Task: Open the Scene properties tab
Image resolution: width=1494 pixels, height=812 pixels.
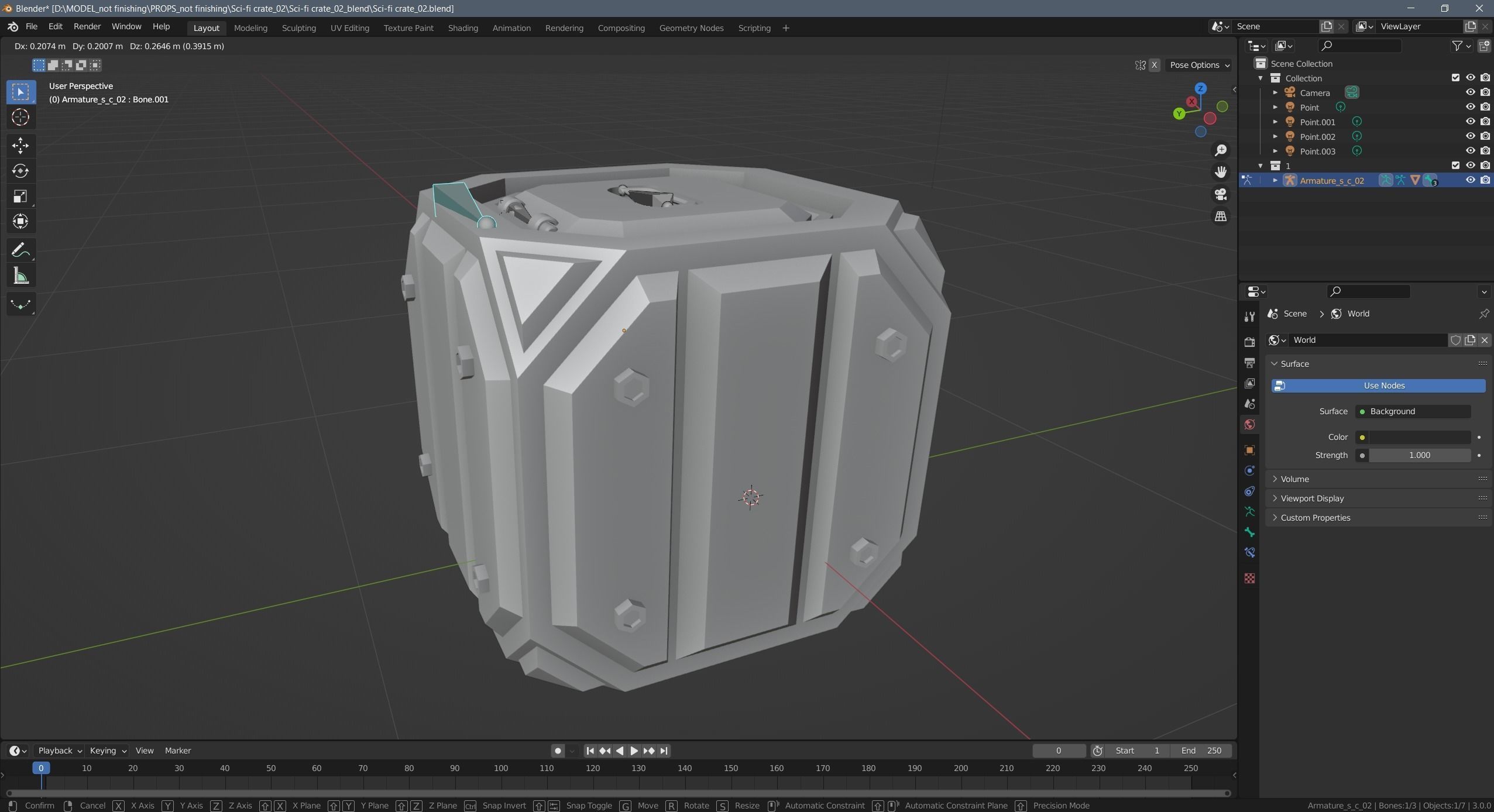Action: [1249, 404]
